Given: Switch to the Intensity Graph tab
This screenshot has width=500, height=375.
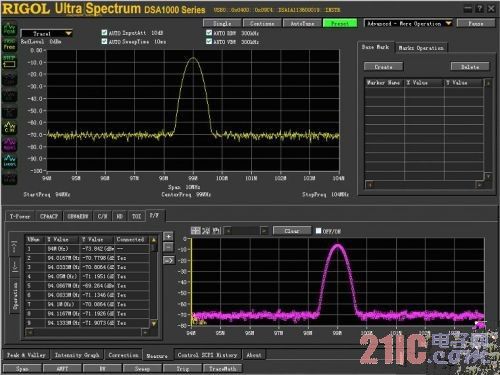Looking at the screenshot, I should point(77,355).
